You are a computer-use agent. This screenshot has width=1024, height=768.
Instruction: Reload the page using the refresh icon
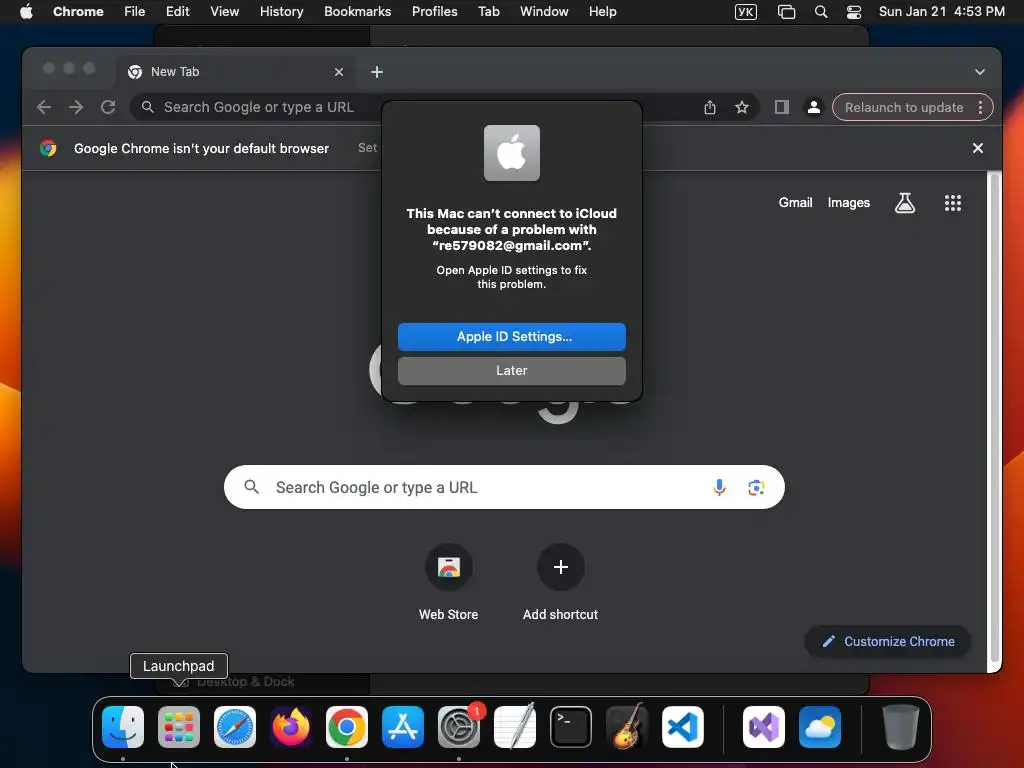click(108, 107)
